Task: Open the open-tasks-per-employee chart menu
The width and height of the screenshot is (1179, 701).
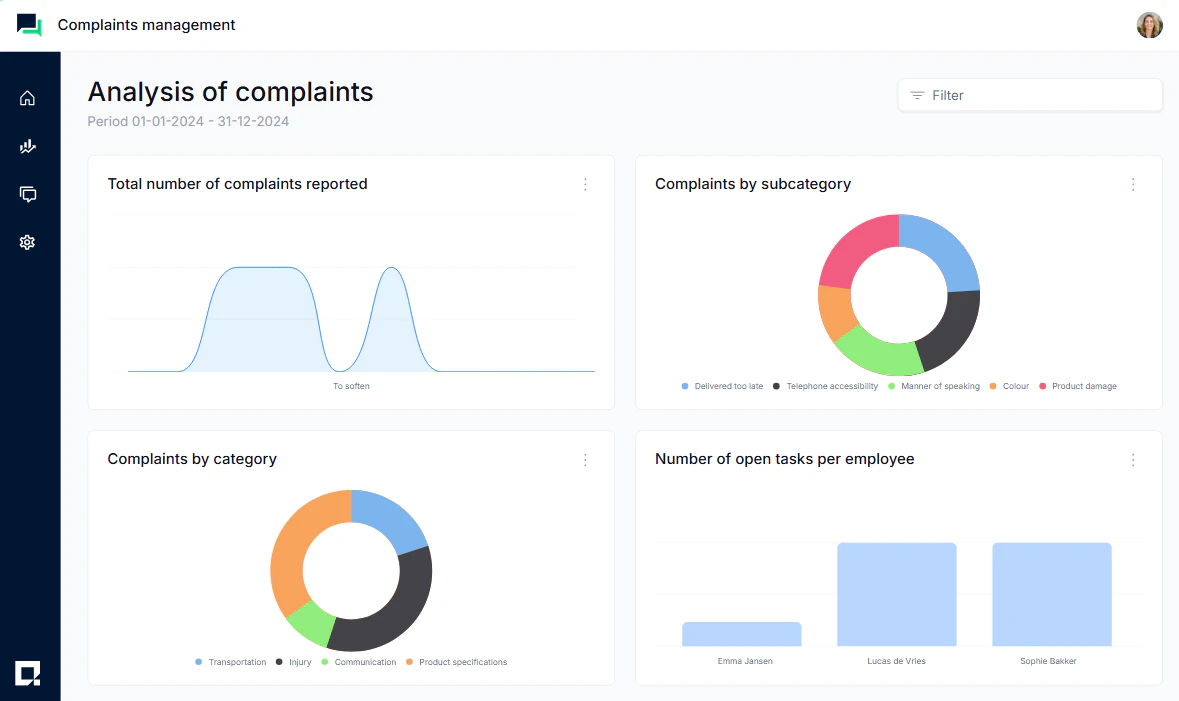Action: point(1133,459)
